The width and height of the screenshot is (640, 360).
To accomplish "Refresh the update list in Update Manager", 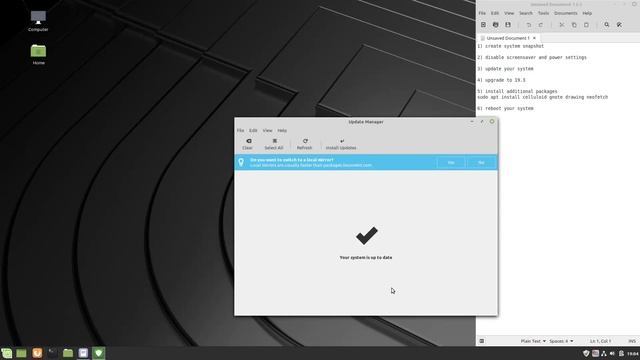I will [304, 144].
